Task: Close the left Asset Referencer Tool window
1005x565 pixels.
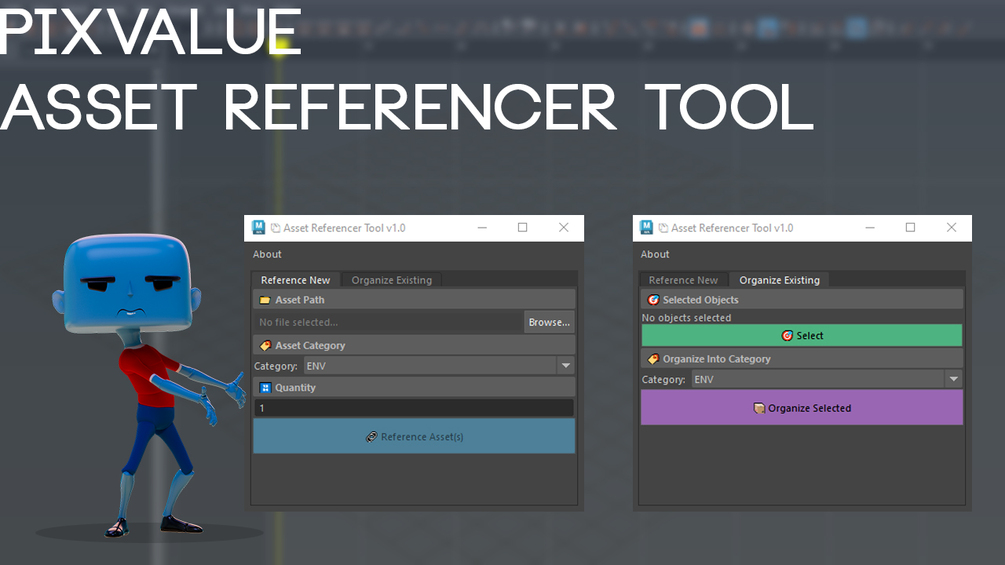Action: [x=563, y=228]
